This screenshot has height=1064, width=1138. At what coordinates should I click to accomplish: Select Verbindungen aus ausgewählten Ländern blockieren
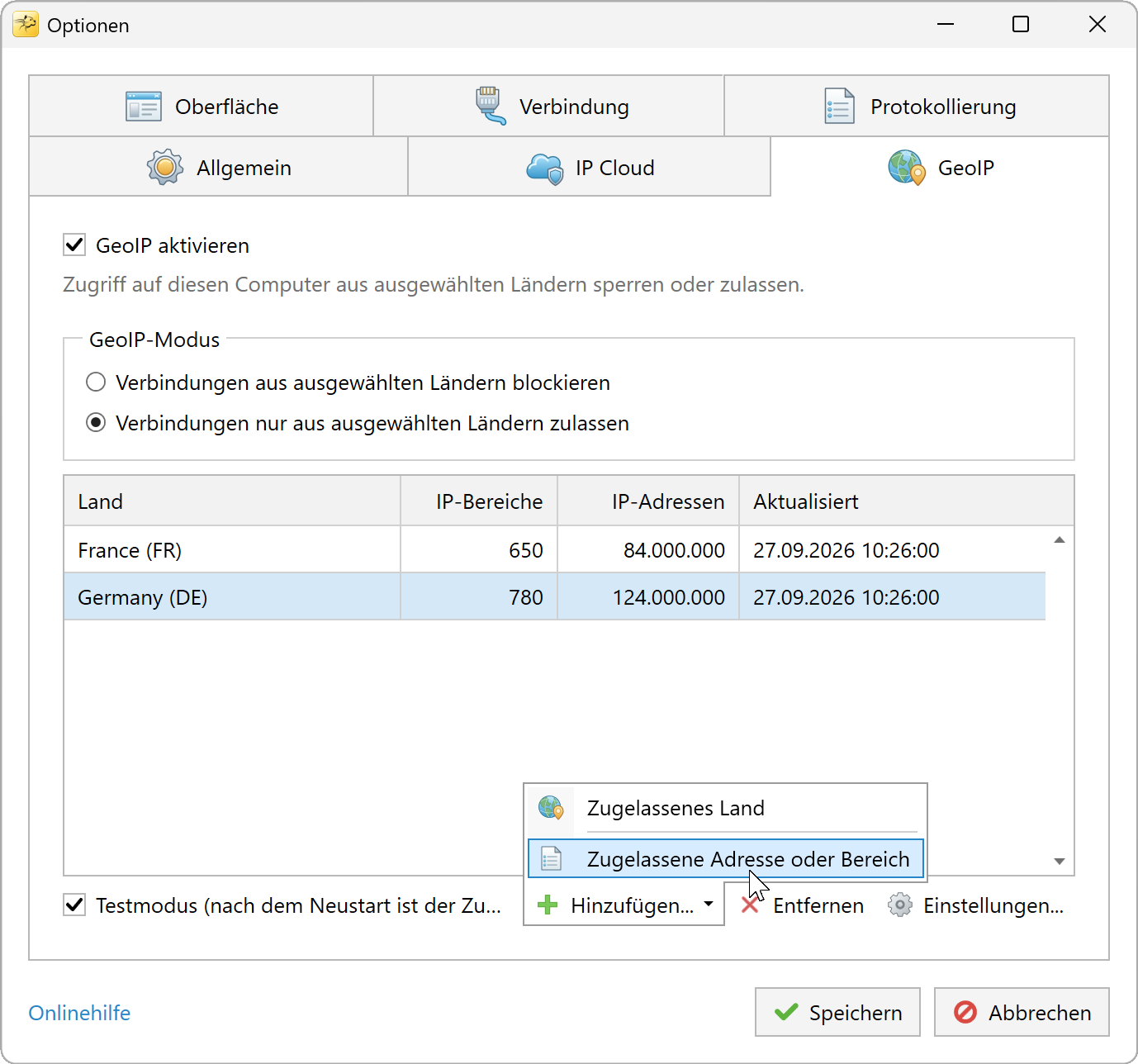tap(97, 382)
